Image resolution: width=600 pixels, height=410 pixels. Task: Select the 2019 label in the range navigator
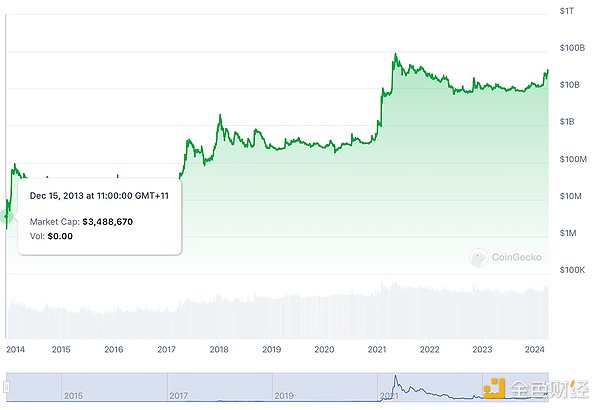point(283,396)
